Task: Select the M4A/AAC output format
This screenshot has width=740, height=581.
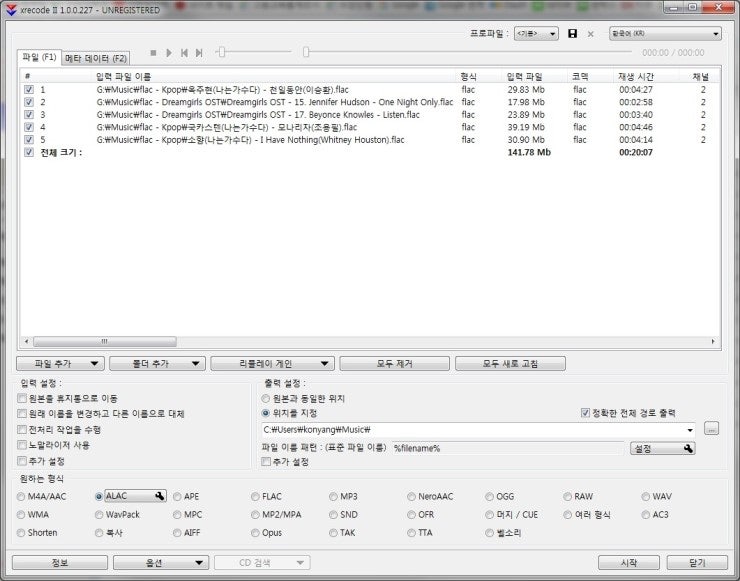Action: tap(42, 497)
